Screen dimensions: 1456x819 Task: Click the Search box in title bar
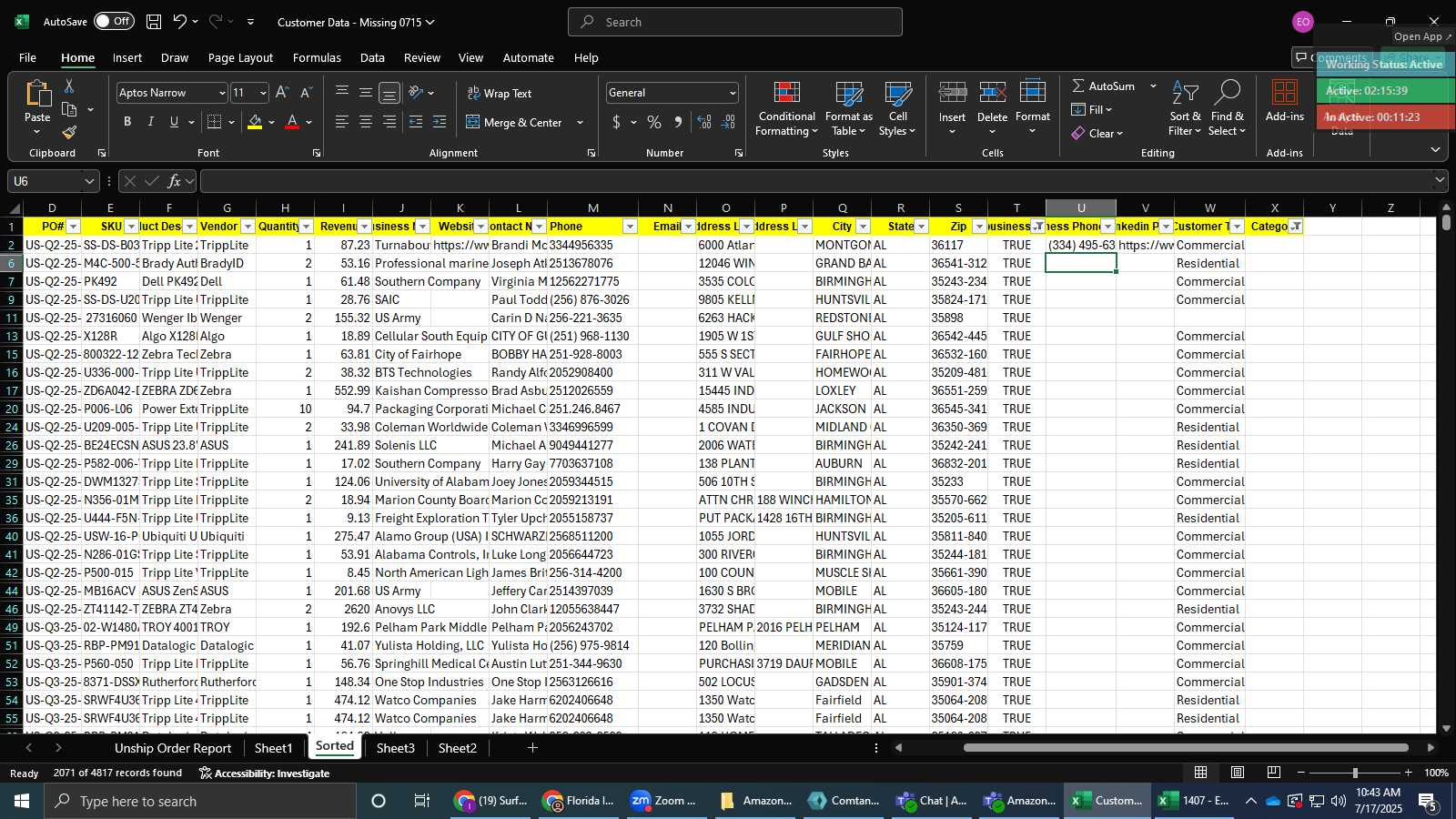pyautogui.click(x=735, y=22)
